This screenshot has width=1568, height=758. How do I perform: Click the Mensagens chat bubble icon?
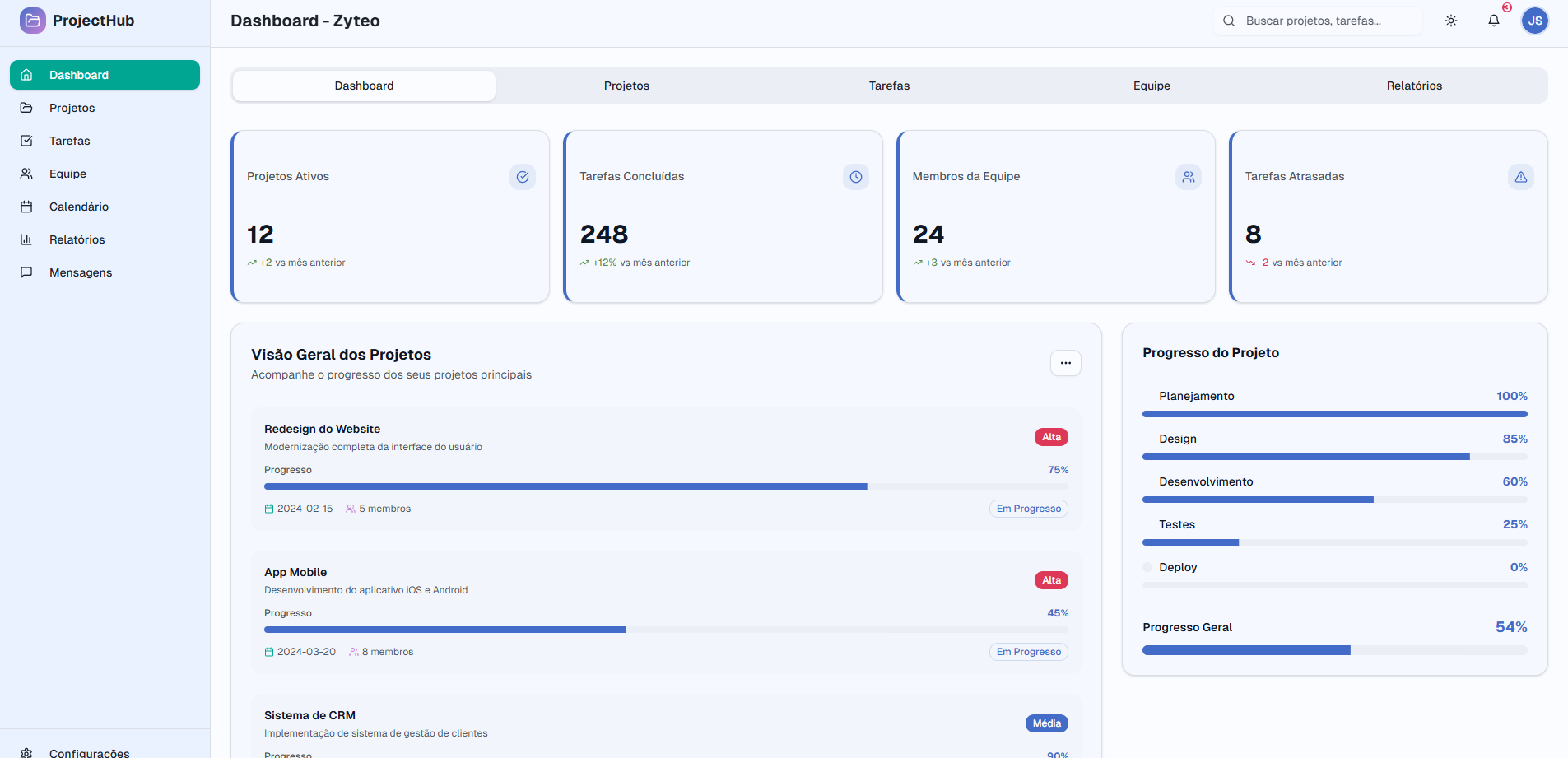tap(27, 272)
